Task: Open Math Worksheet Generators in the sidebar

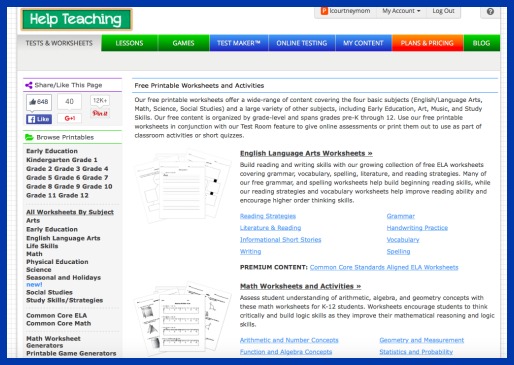Action: coord(53,342)
